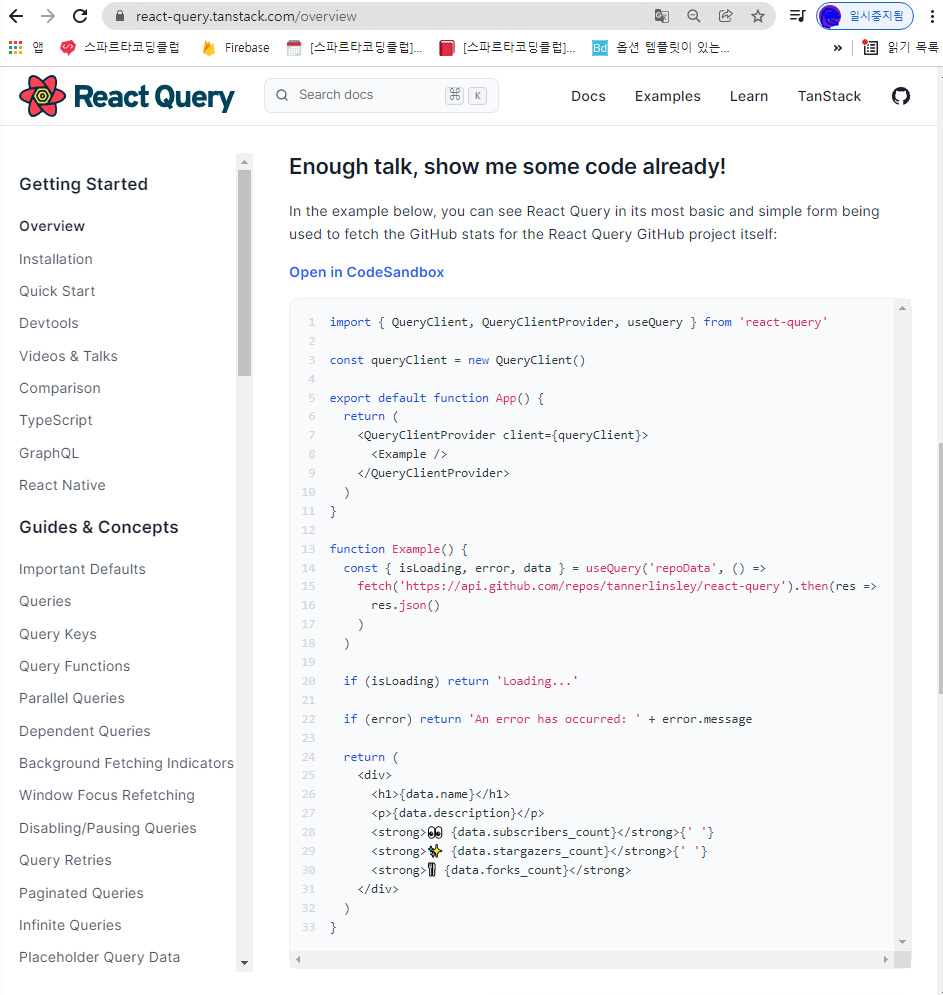Click the browser forward arrow
Image resolution: width=943 pixels, height=995 pixels.
[48, 16]
